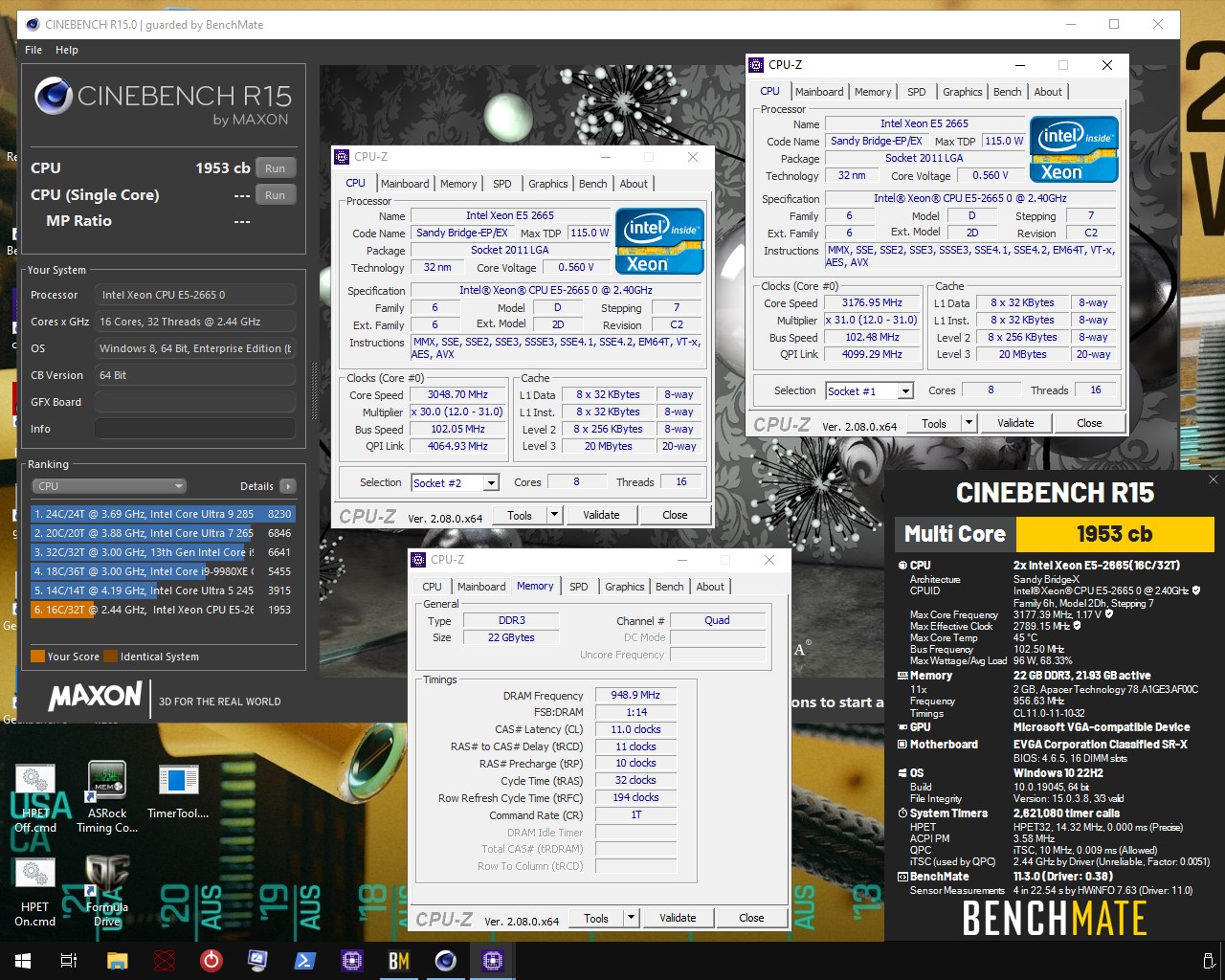Click the GFX Board field in Your System
Viewport: 1225px width, 980px height.
coord(195,402)
